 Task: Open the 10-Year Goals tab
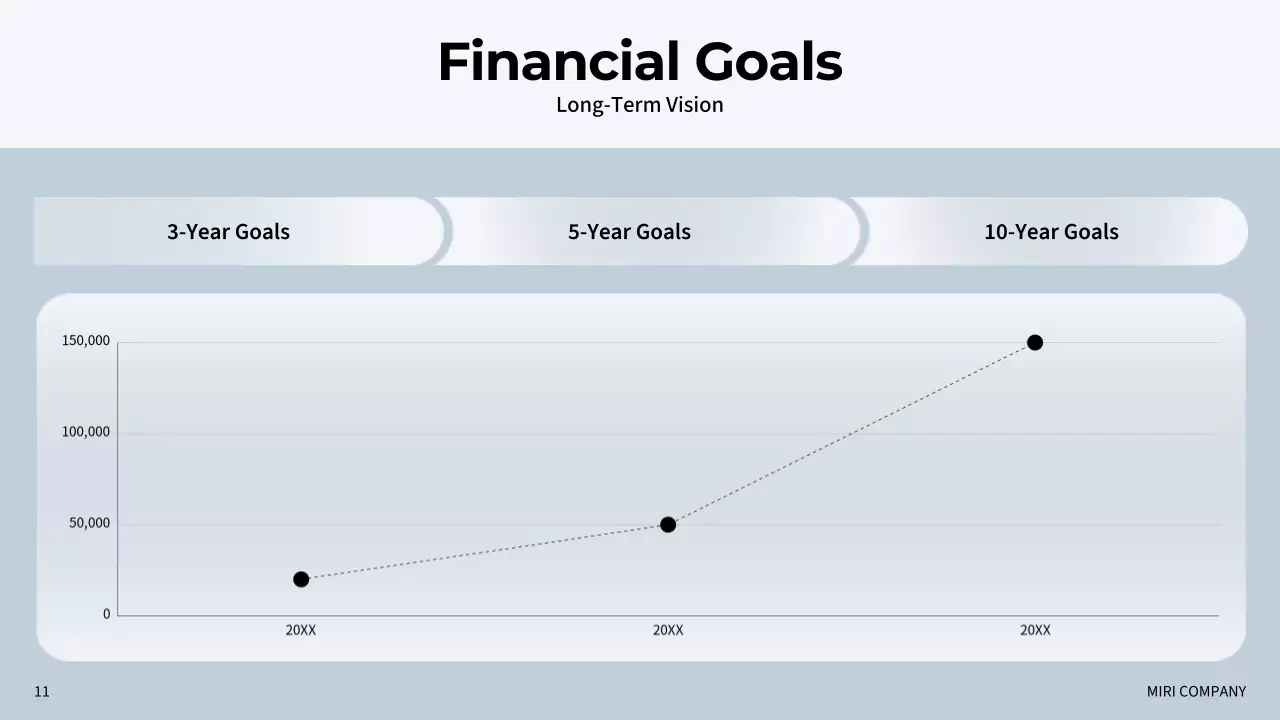pos(1051,232)
